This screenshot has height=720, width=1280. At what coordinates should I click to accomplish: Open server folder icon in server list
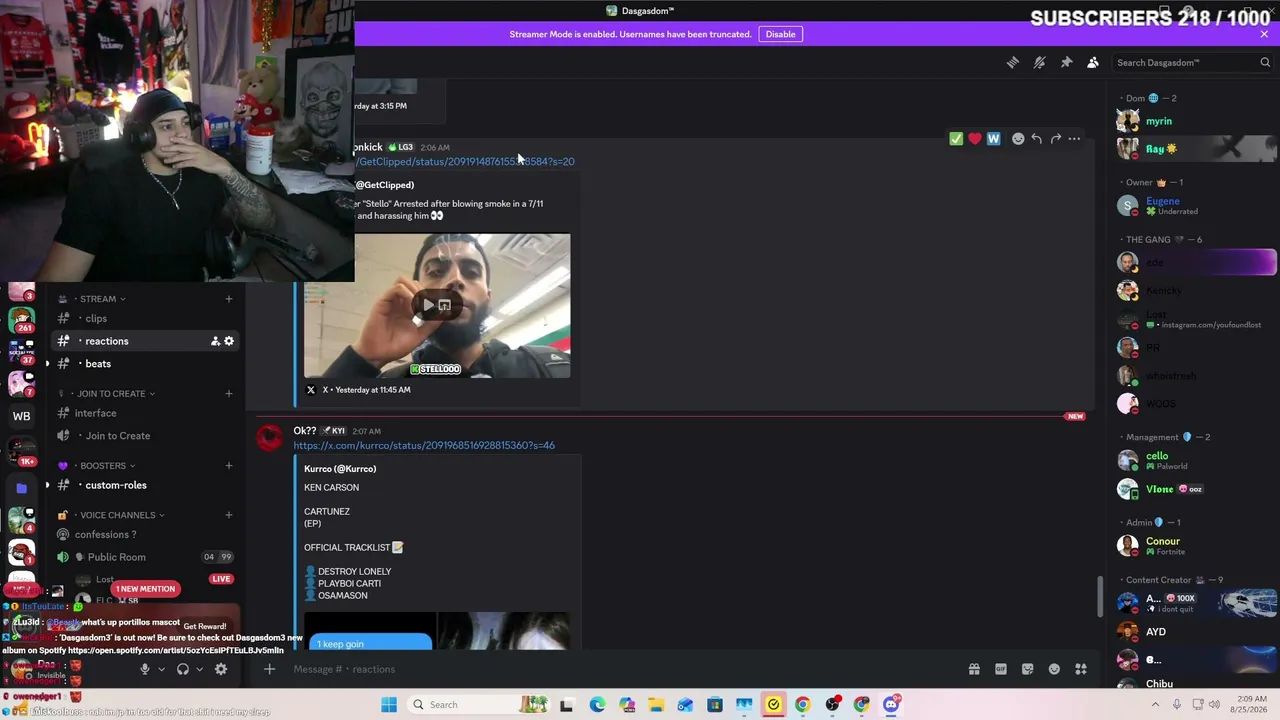tap(21, 488)
